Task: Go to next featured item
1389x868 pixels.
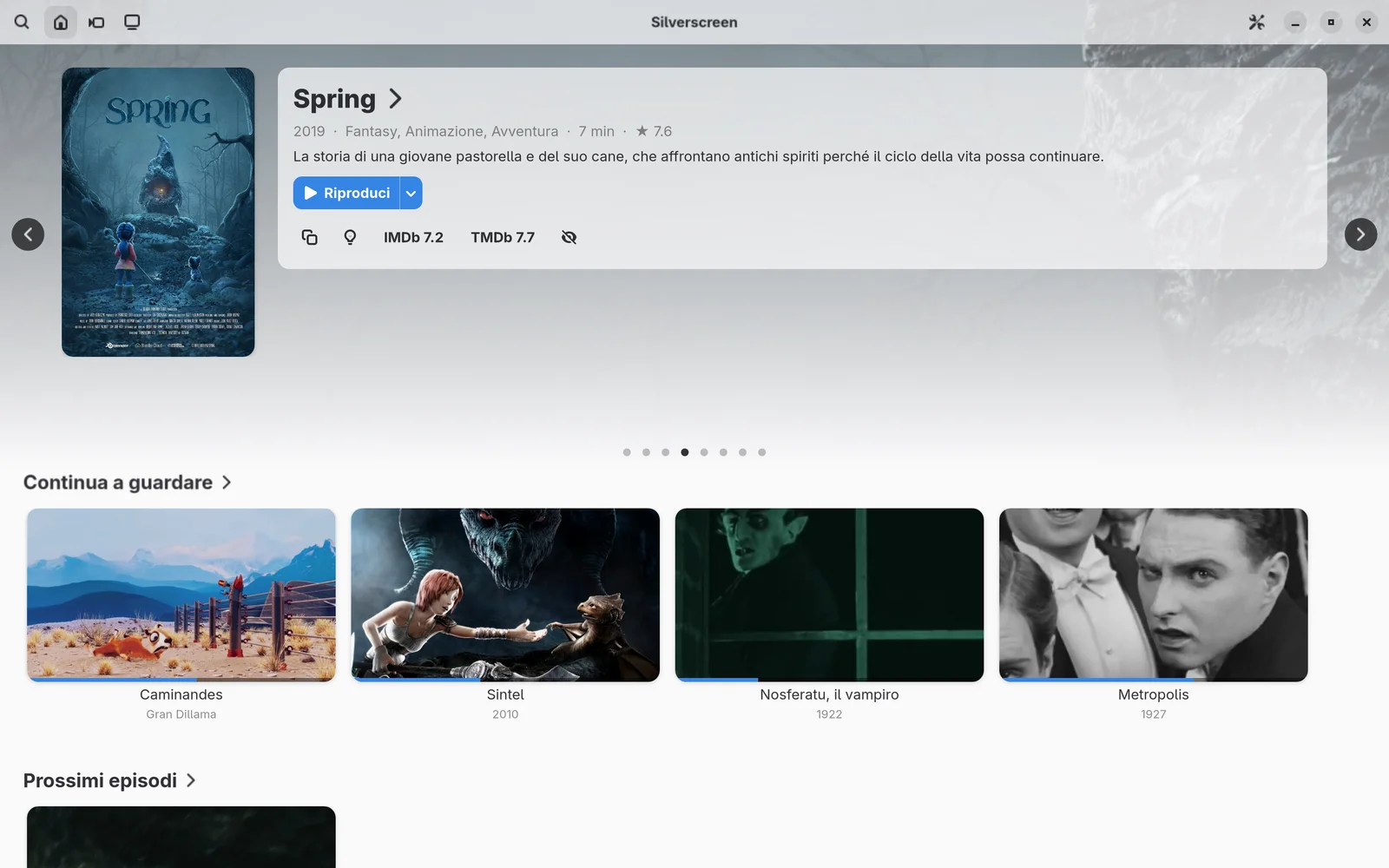Action: (1360, 234)
